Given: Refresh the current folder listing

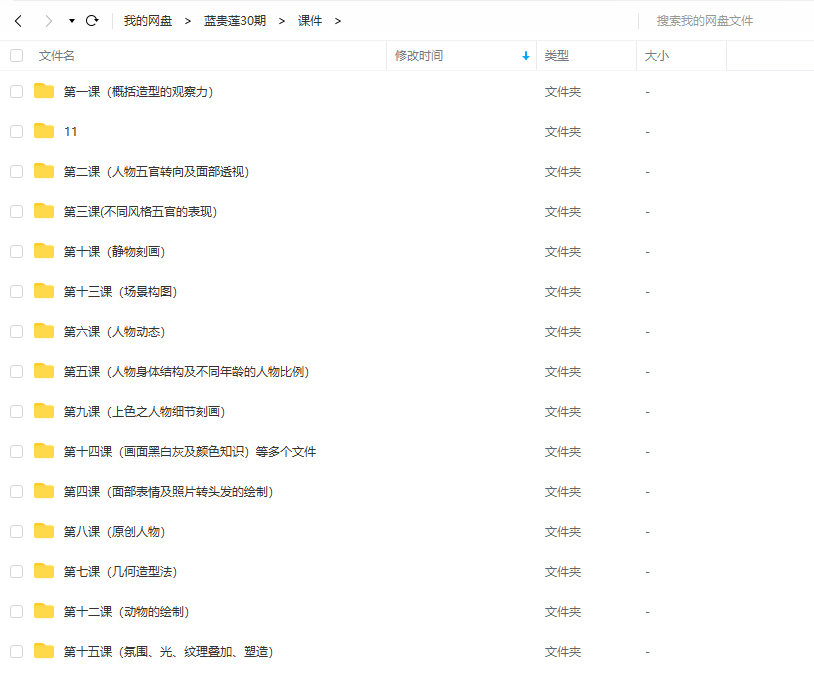Looking at the screenshot, I should coord(92,20).
